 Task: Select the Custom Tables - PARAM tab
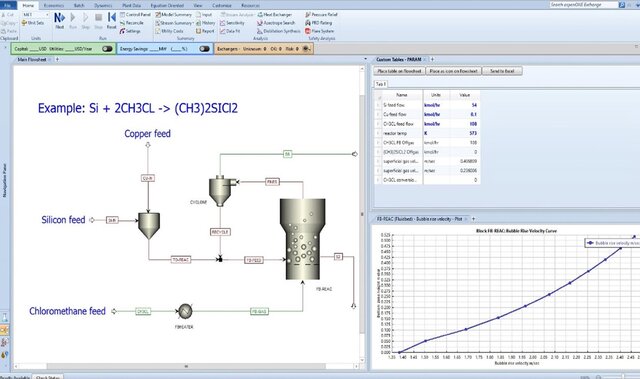[398, 59]
